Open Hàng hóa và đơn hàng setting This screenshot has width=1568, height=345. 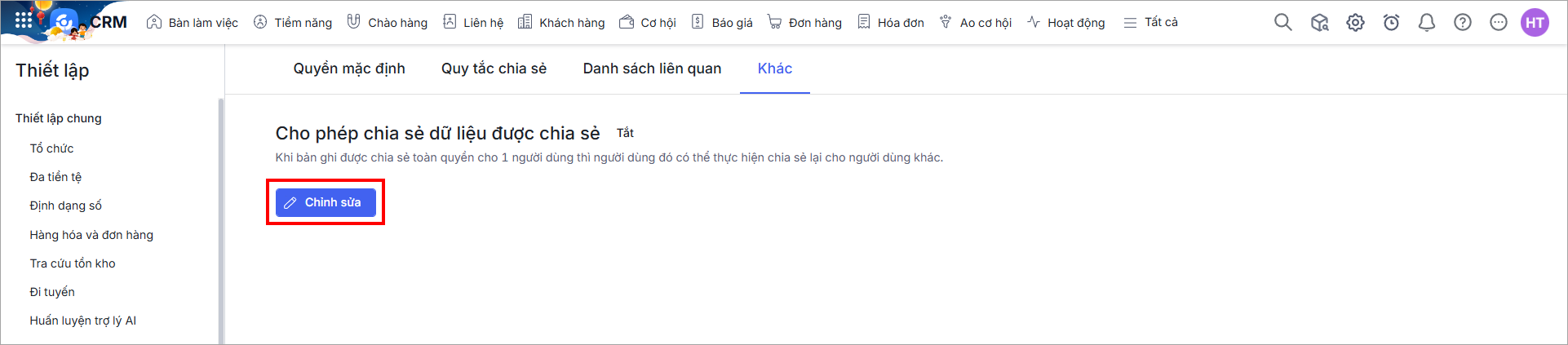(x=91, y=235)
